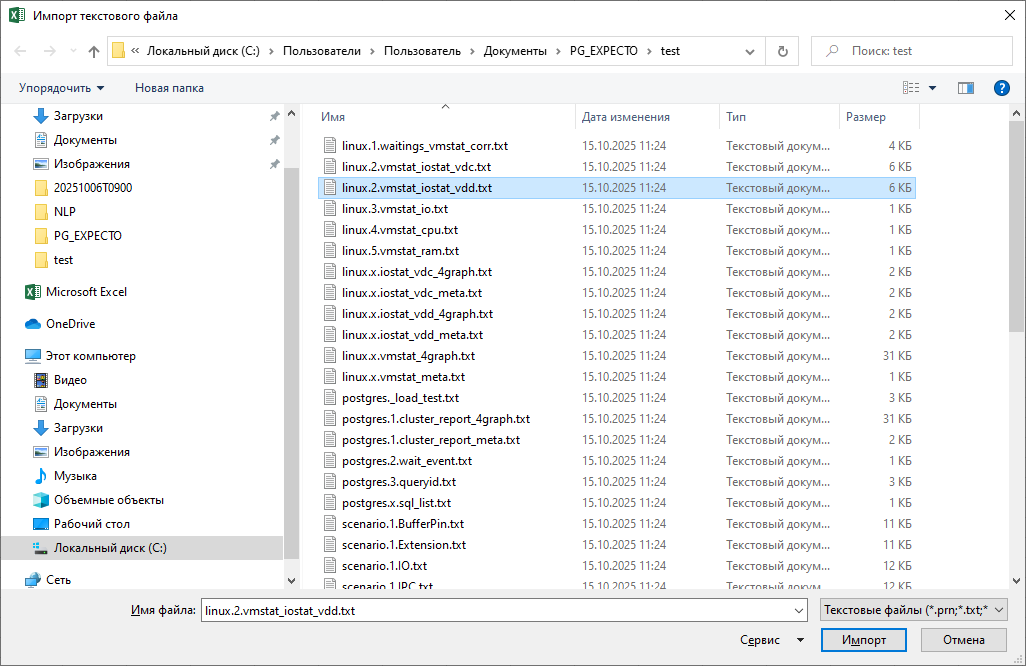Select Microsoft Excel in the navigation pane

pyautogui.click(x=86, y=292)
